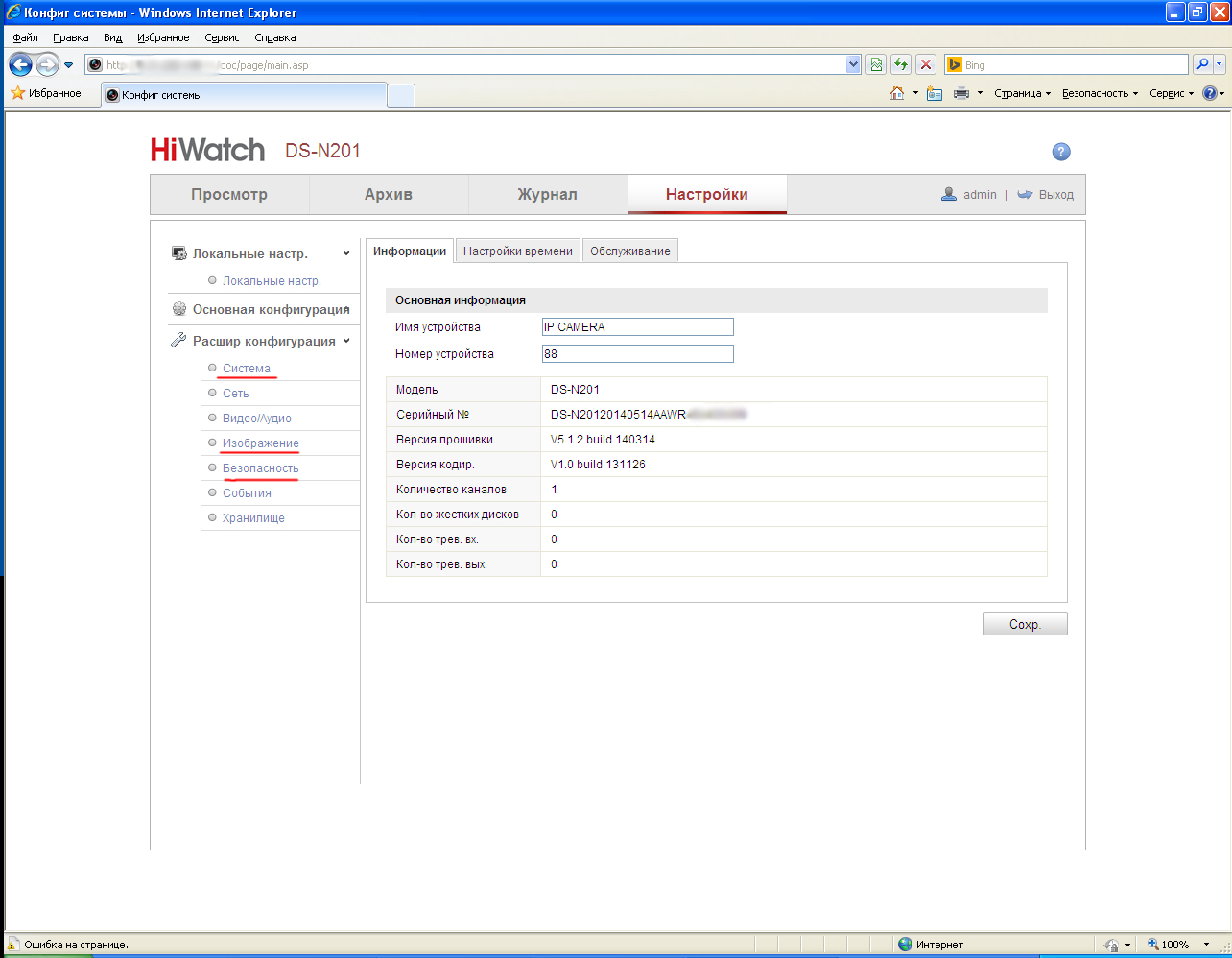Screen dimensions: 1232x958
Task: Select the Настройки tab
Action: (x=707, y=194)
